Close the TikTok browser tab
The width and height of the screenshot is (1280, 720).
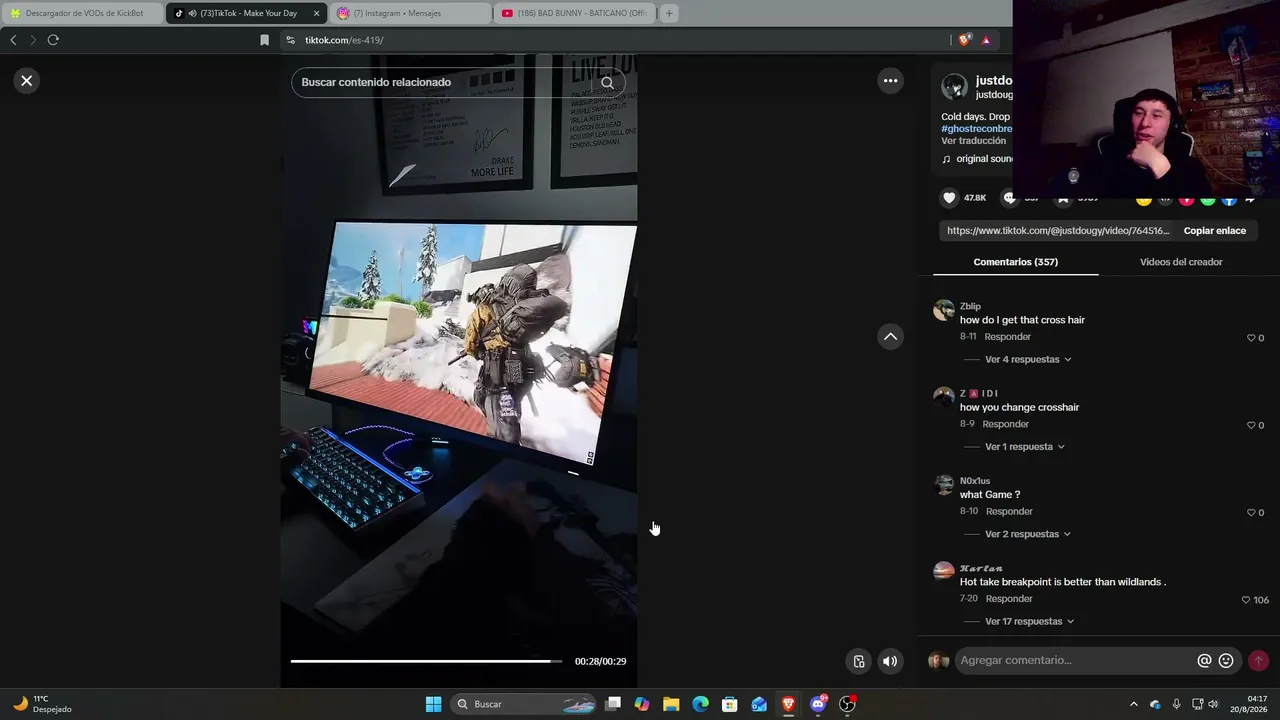click(317, 13)
